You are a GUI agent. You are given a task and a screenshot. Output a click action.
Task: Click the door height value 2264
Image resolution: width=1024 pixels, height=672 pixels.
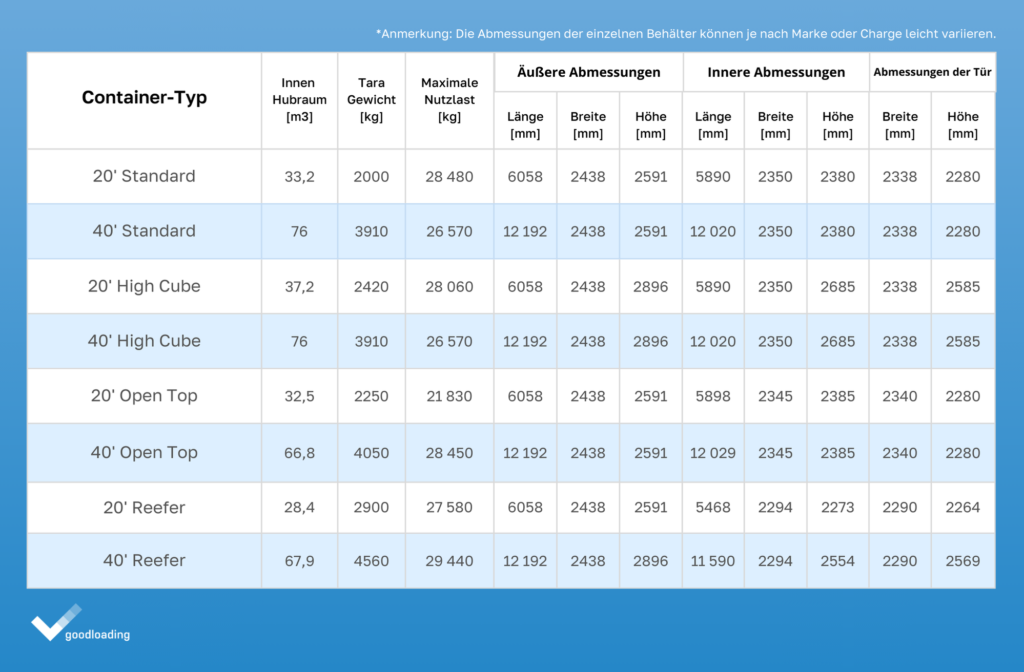[x=963, y=507]
